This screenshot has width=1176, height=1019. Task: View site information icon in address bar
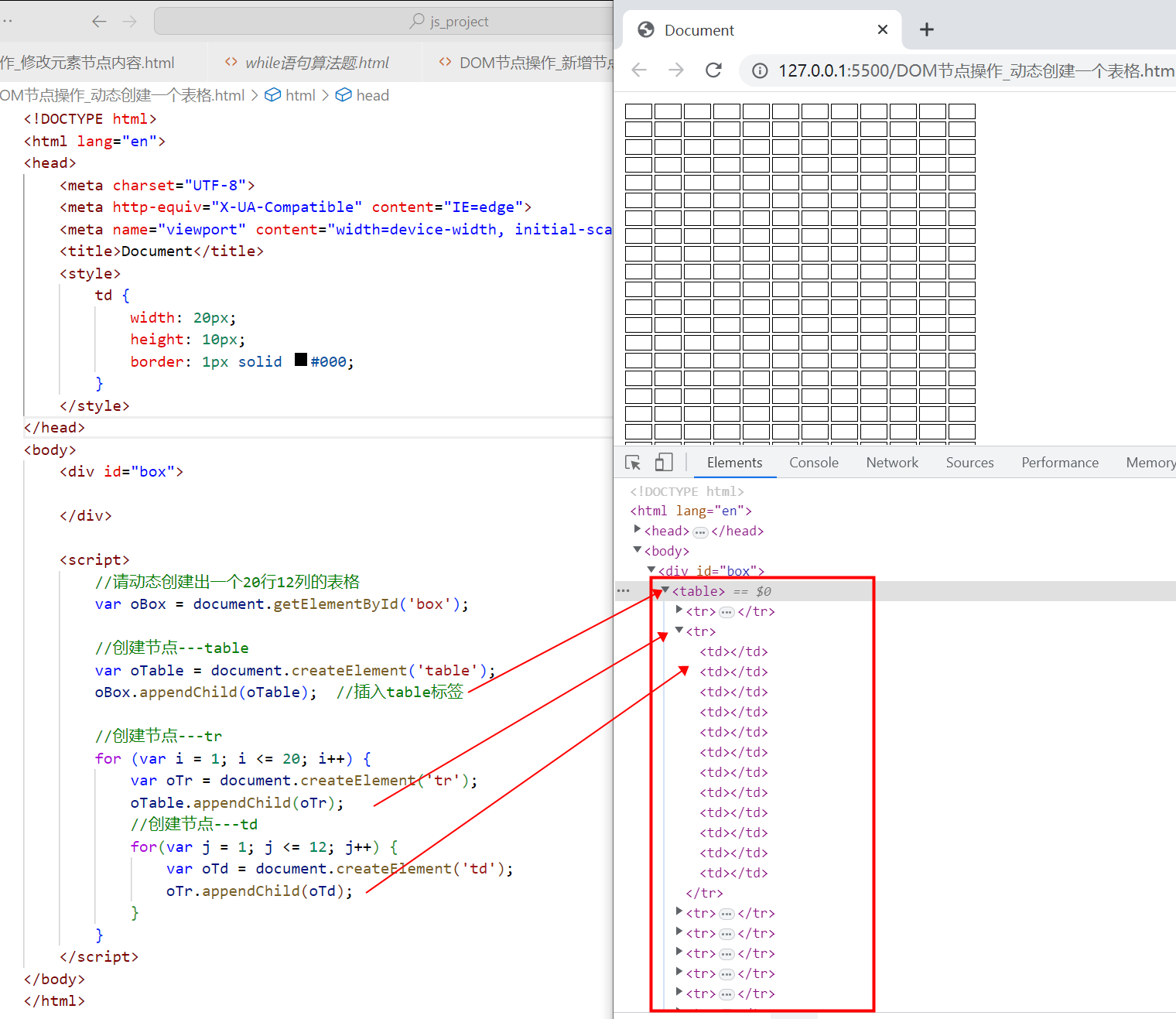tap(761, 71)
